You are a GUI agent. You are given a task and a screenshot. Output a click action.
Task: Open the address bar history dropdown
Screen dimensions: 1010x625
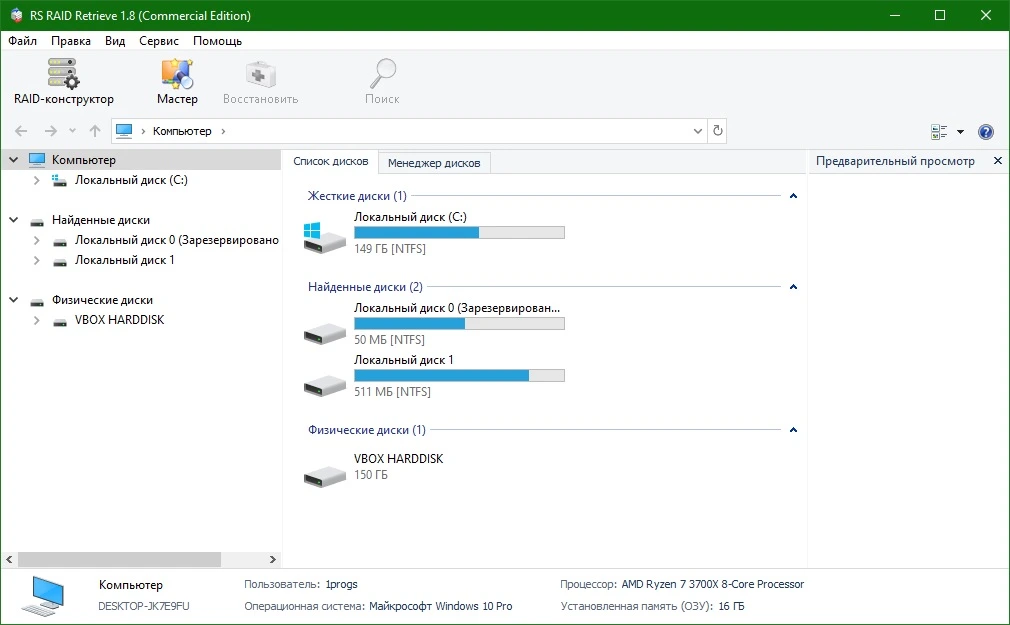pos(698,131)
